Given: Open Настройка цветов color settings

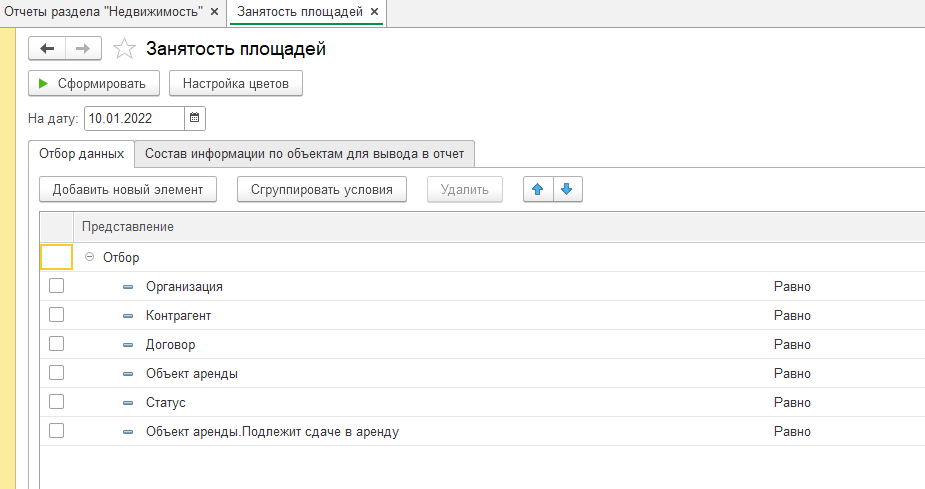Looking at the screenshot, I should 236,84.
